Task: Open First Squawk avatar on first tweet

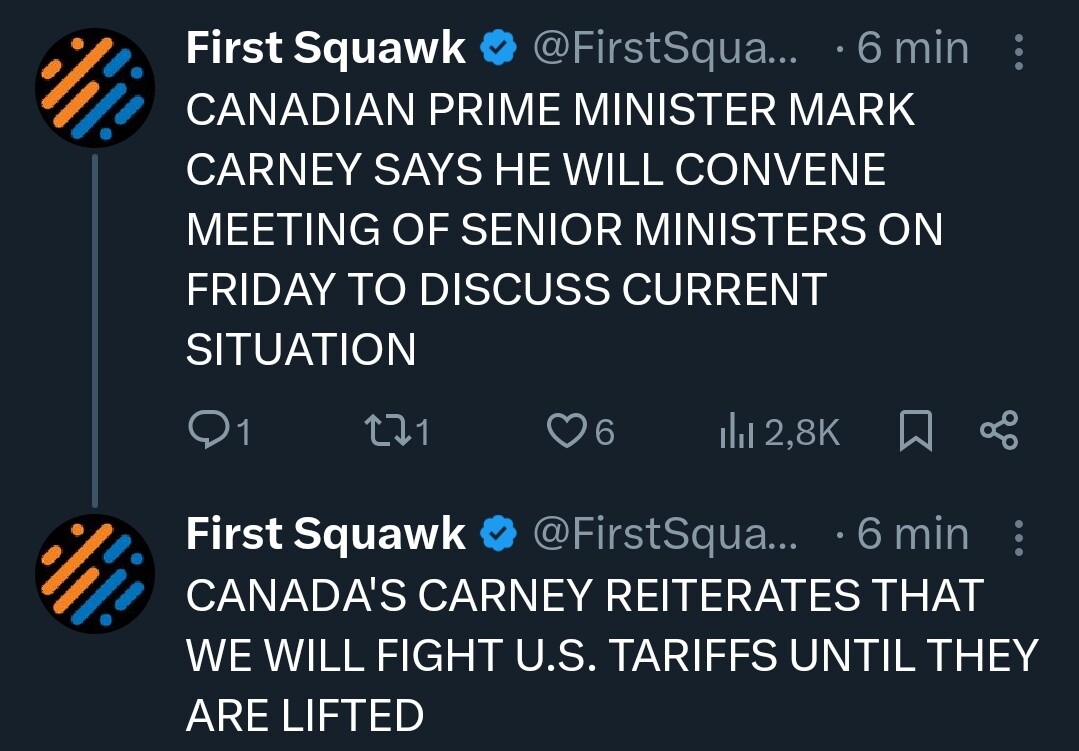Action: point(95,88)
